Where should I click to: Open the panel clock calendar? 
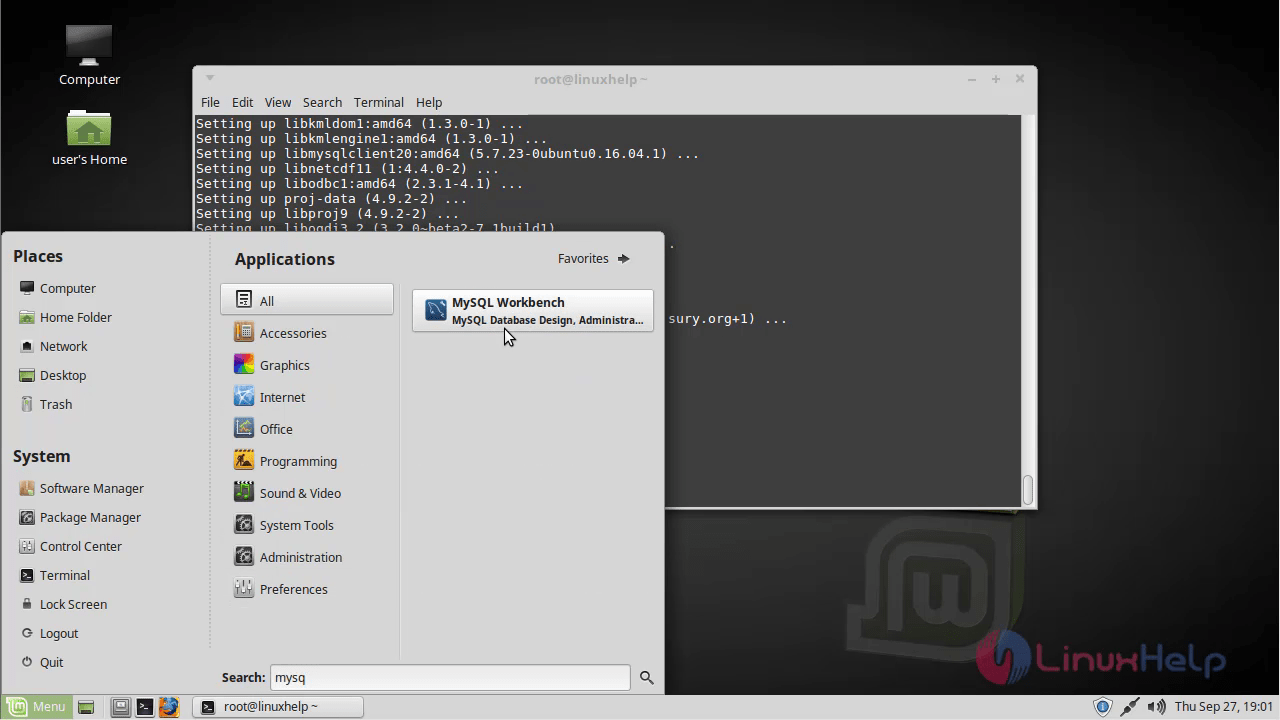pos(1224,707)
